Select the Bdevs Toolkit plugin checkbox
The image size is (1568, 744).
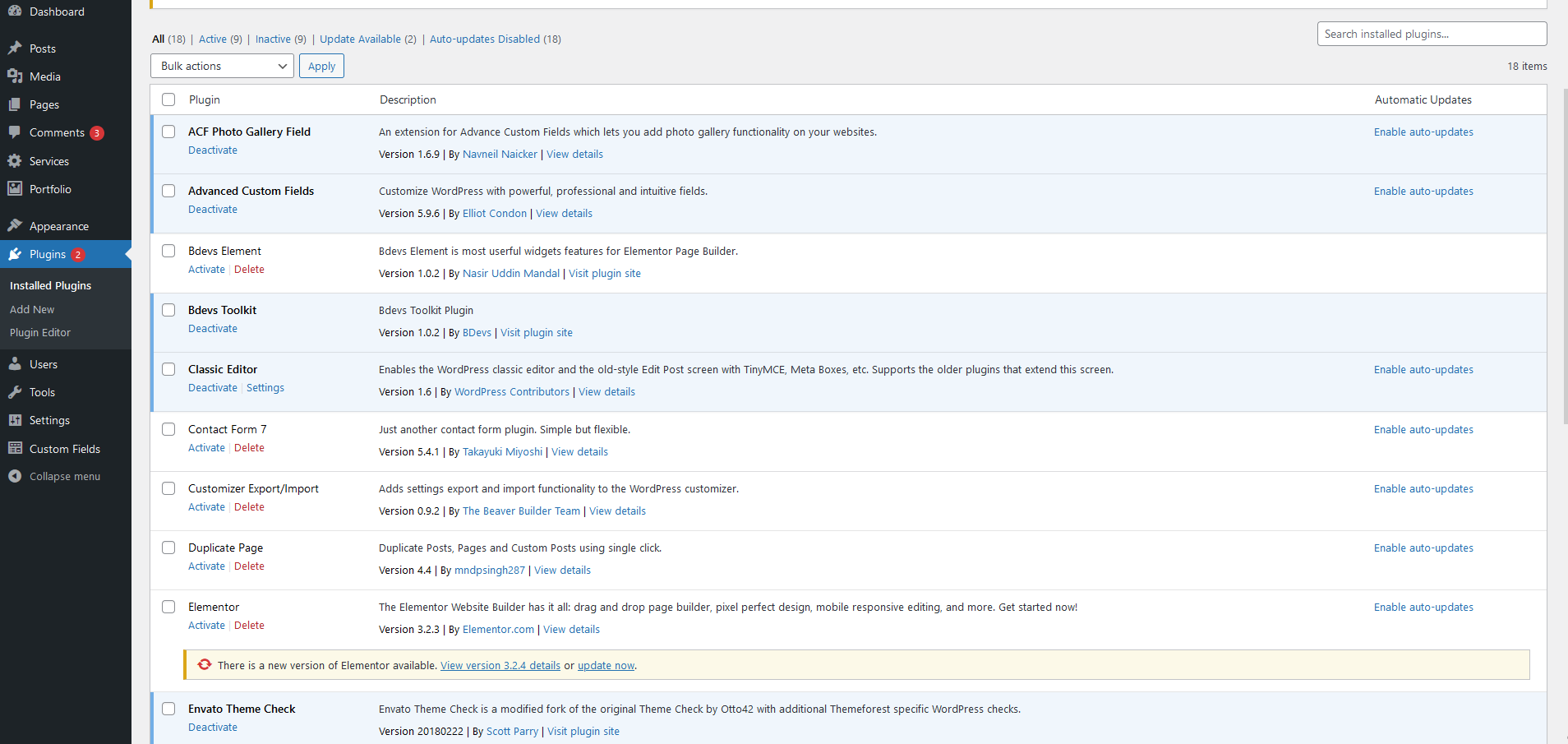click(168, 310)
